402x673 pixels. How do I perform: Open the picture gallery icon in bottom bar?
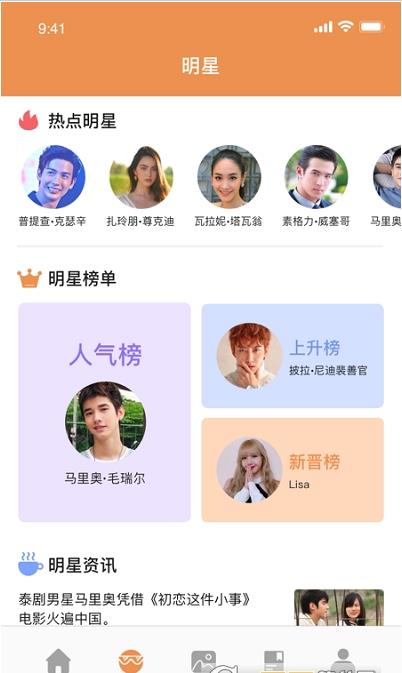[203, 661]
